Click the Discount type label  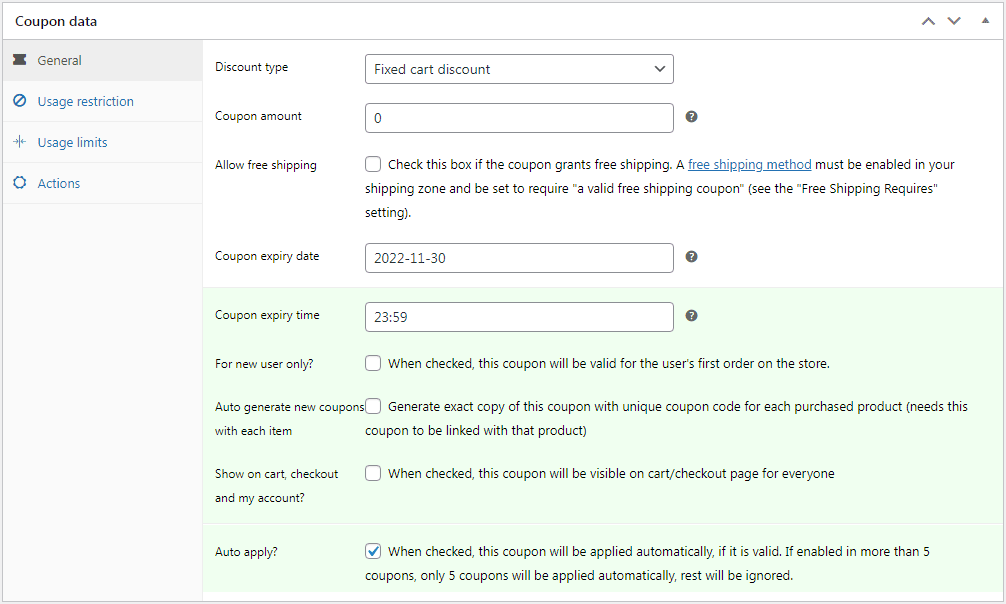click(252, 67)
